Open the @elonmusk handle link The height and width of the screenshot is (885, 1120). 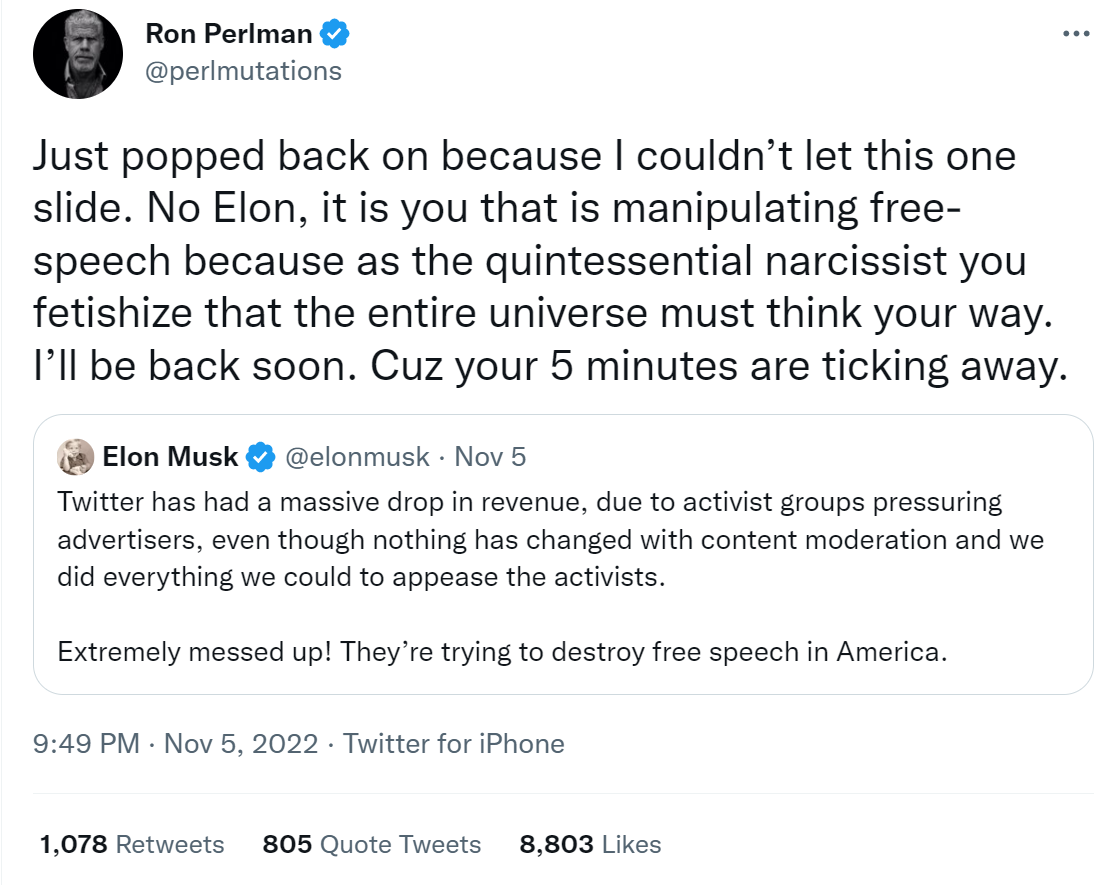click(357, 458)
